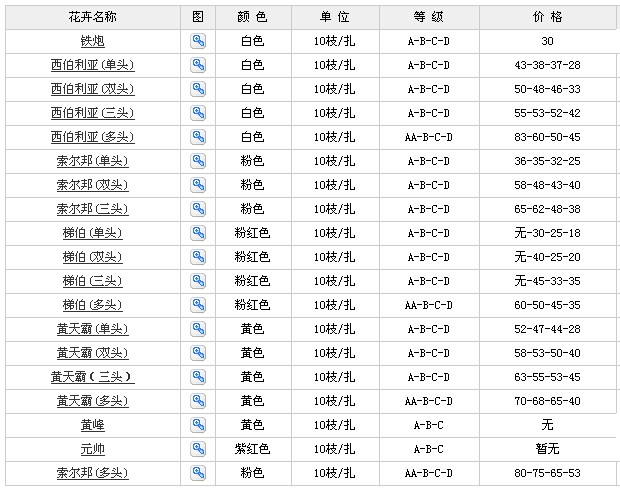
Task: Click the 西伯利亚(三头) name link
Action: 93,113
